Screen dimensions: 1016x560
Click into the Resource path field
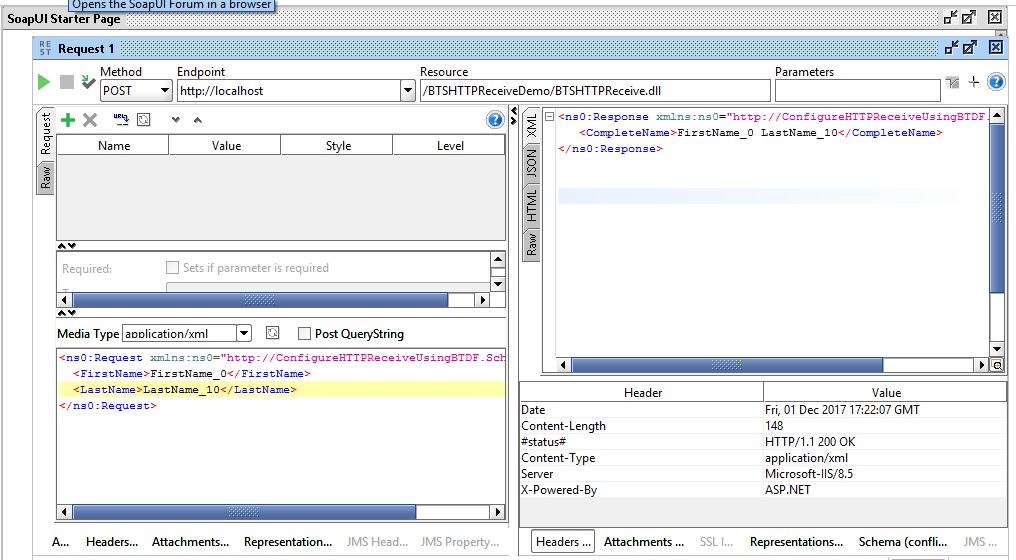595,91
